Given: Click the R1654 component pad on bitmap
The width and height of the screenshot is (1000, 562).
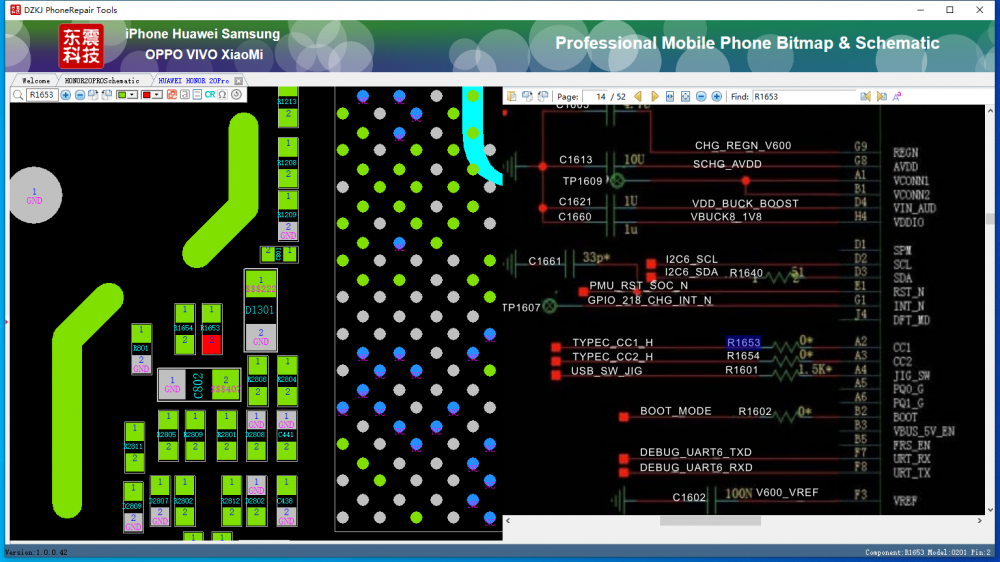Looking at the screenshot, I should (x=184, y=328).
